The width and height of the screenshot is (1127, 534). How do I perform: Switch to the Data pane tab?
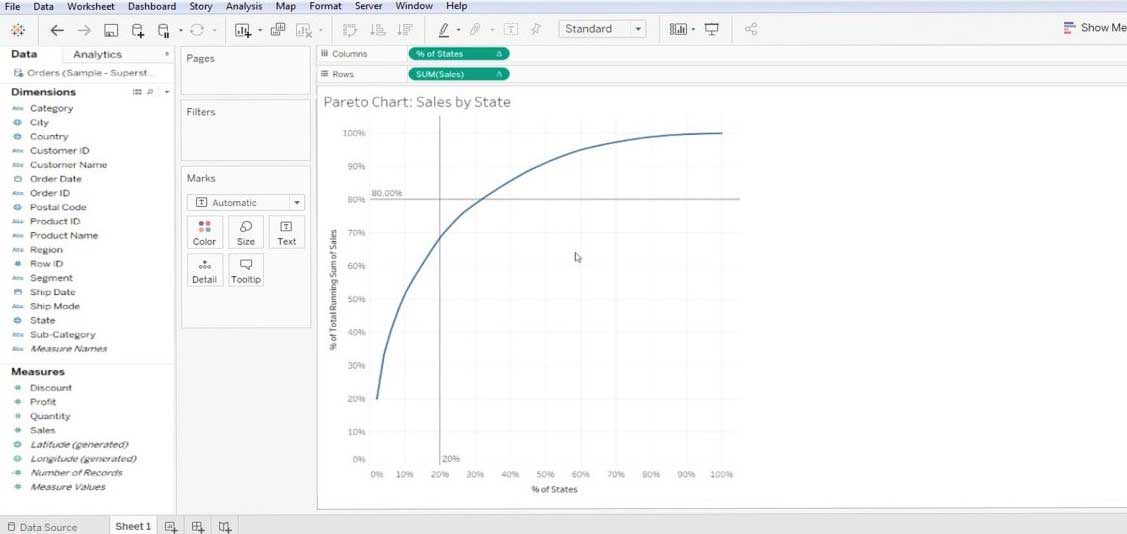point(24,54)
